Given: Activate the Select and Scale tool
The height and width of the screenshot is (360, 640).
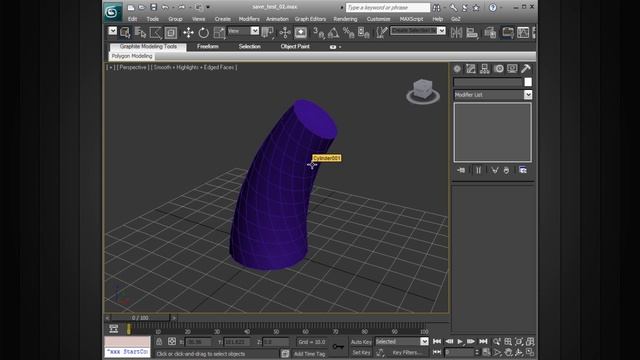Looking at the screenshot, I should [x=219, y=32].
